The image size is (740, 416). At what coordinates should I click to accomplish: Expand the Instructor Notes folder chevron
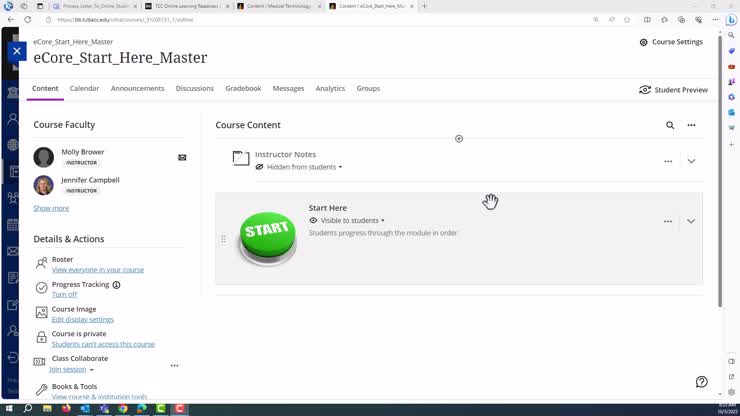point(691,161)
